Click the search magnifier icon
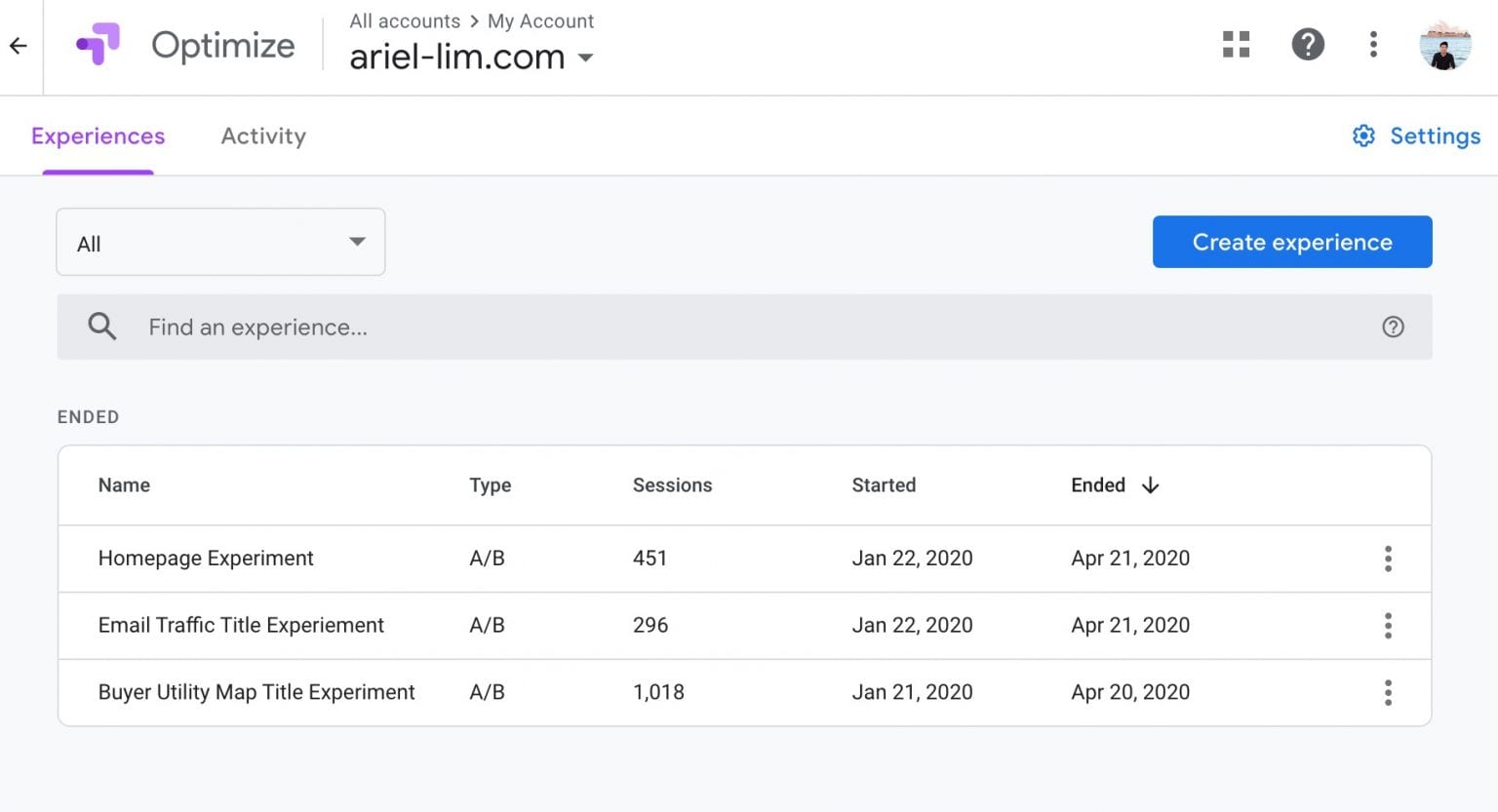Viewport: 1498px width, 812px height. [101, 327]
